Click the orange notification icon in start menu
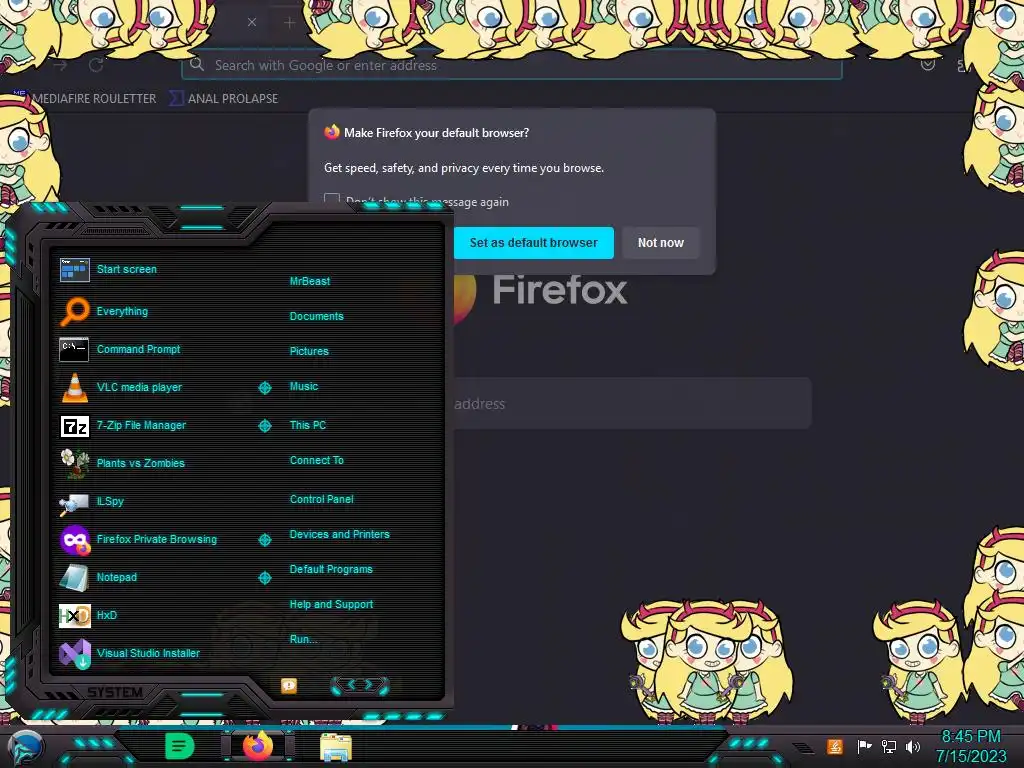Screen dimensions: 1024x768 tap(289, 686)
